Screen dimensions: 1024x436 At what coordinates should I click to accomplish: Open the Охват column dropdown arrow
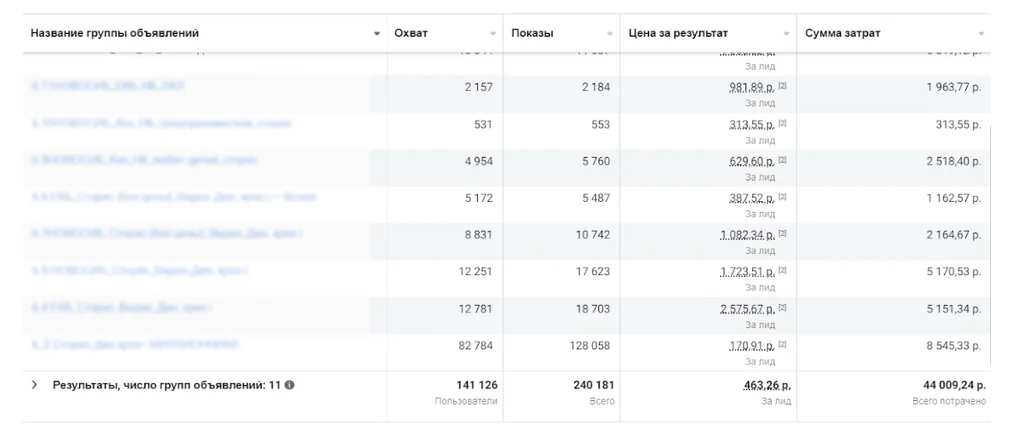pos(493,34)
